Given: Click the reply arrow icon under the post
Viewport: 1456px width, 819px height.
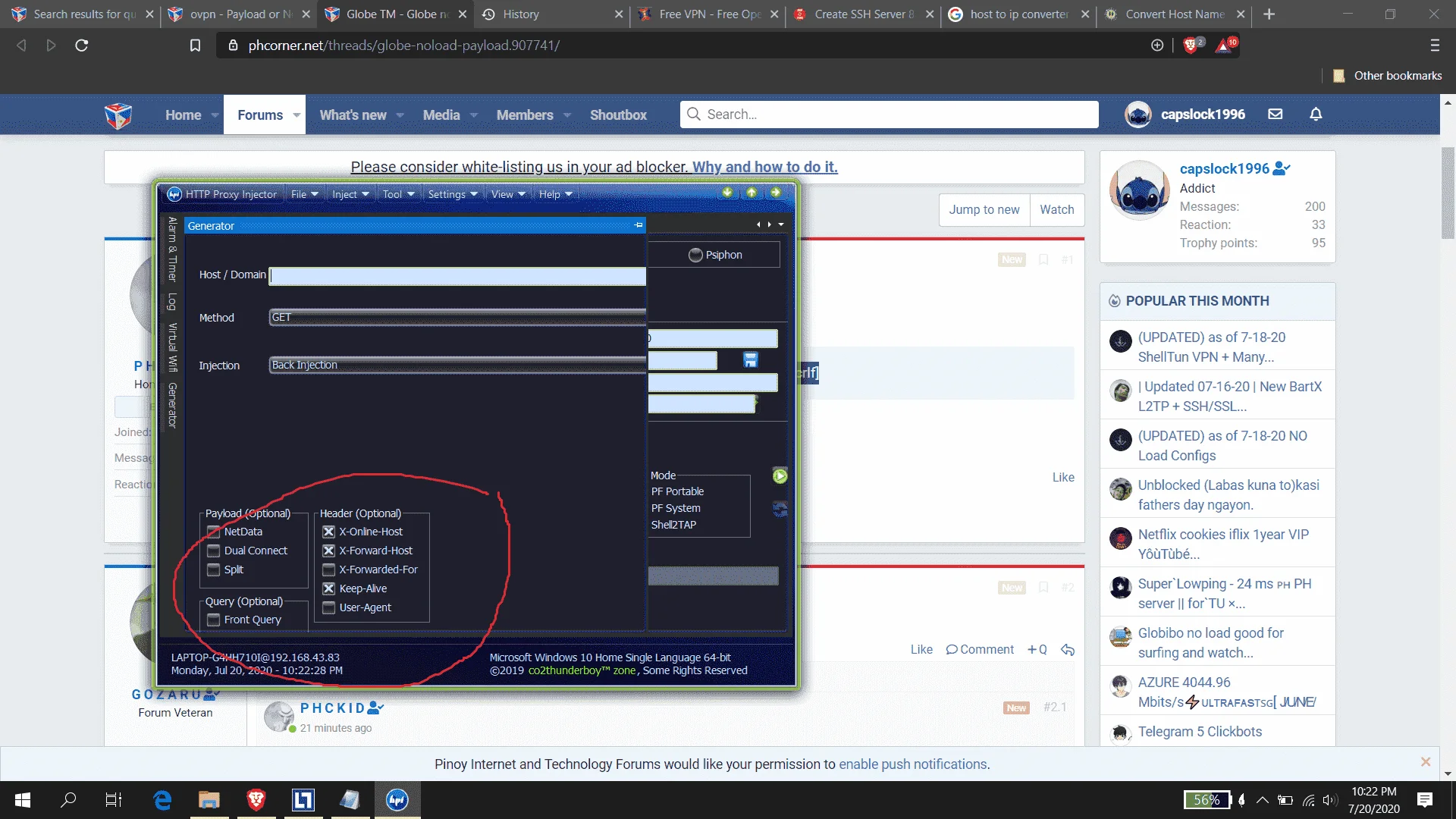Looking at the screenshot, I should click(1068, 650).
